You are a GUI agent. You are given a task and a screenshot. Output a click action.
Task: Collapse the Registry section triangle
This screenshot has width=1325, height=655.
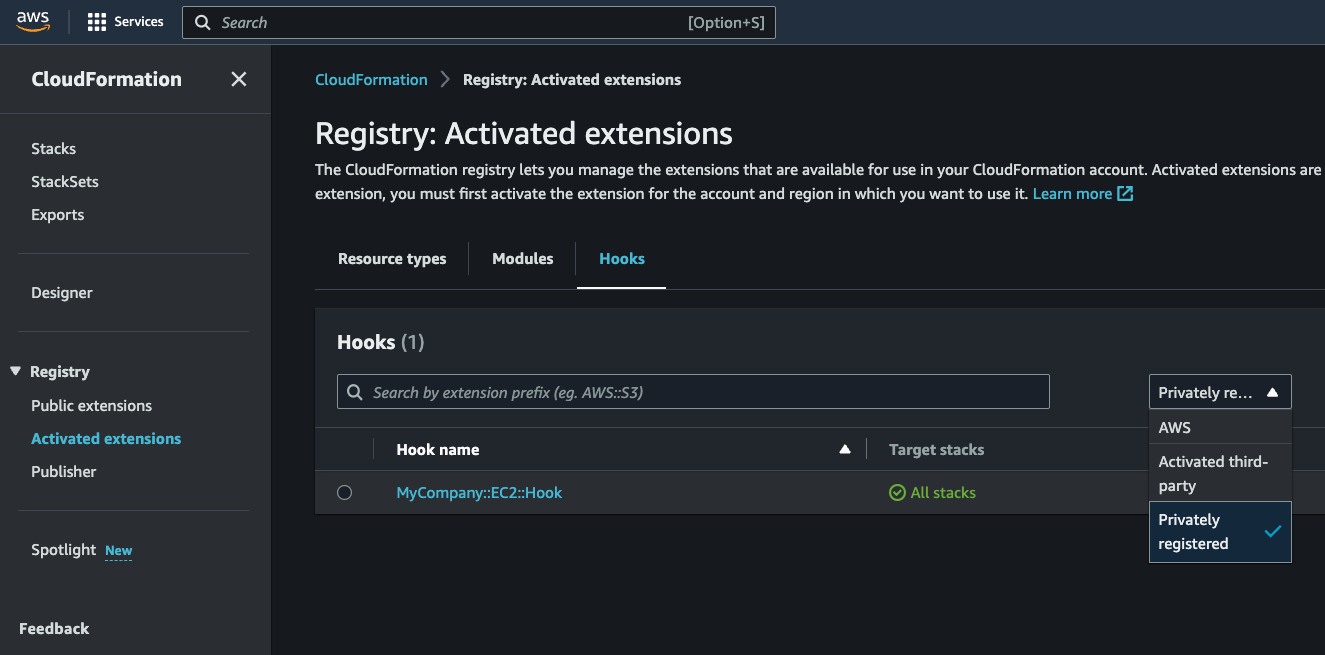15,371
